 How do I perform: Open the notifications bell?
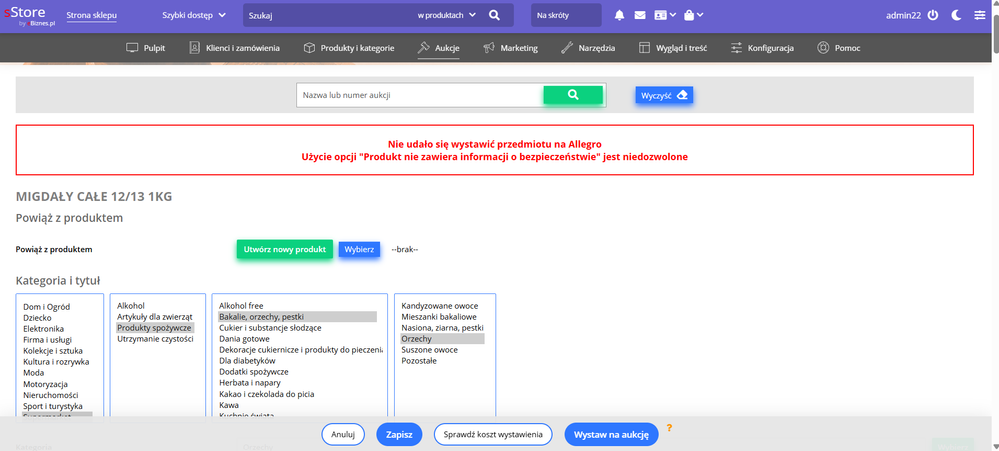point(619,15)
